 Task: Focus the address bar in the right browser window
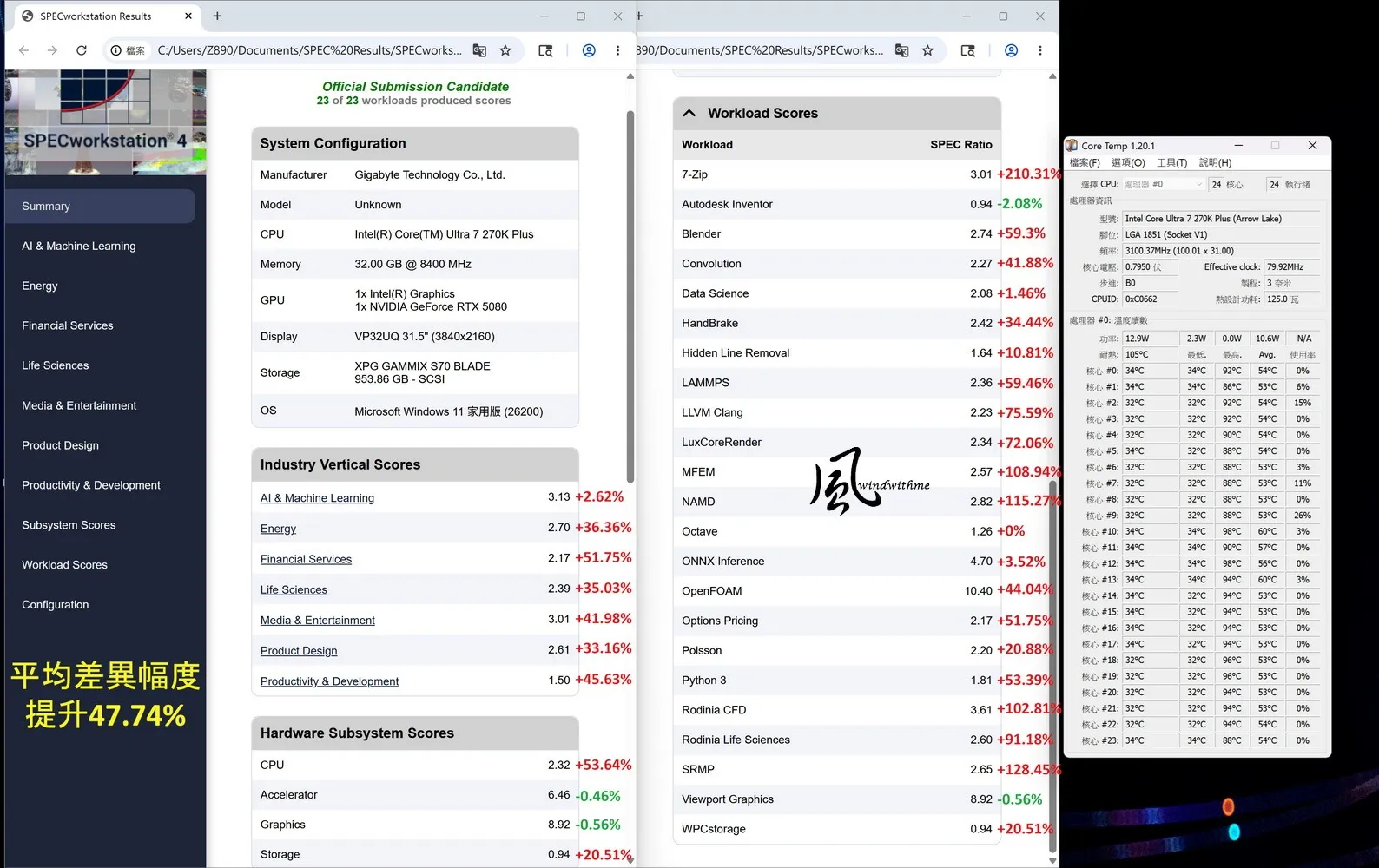pyautogui.click(x=761, y=50)
